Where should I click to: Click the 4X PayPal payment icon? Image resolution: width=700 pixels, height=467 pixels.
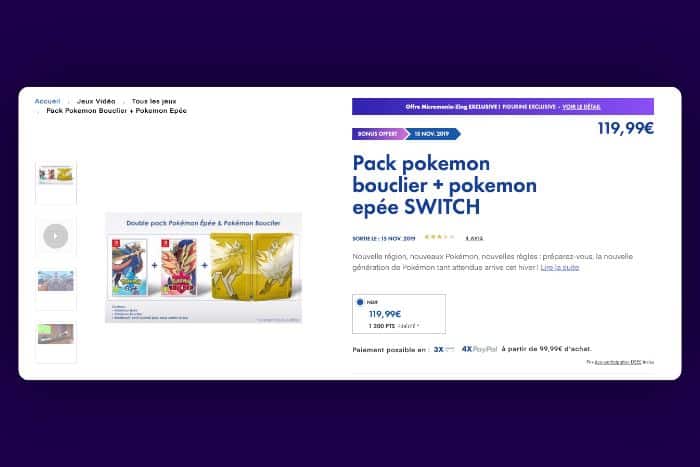pos(479,349)
